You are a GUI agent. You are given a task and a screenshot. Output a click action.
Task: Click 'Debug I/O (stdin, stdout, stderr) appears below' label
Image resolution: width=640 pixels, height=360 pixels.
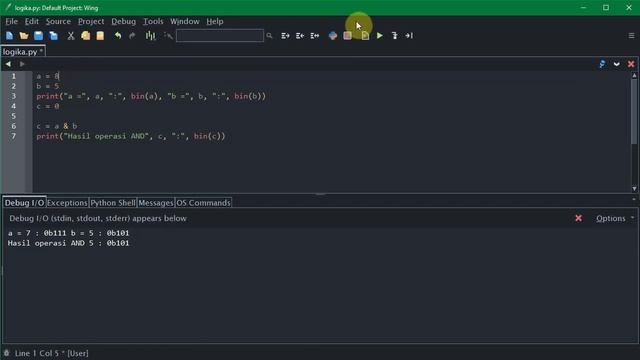98,218
